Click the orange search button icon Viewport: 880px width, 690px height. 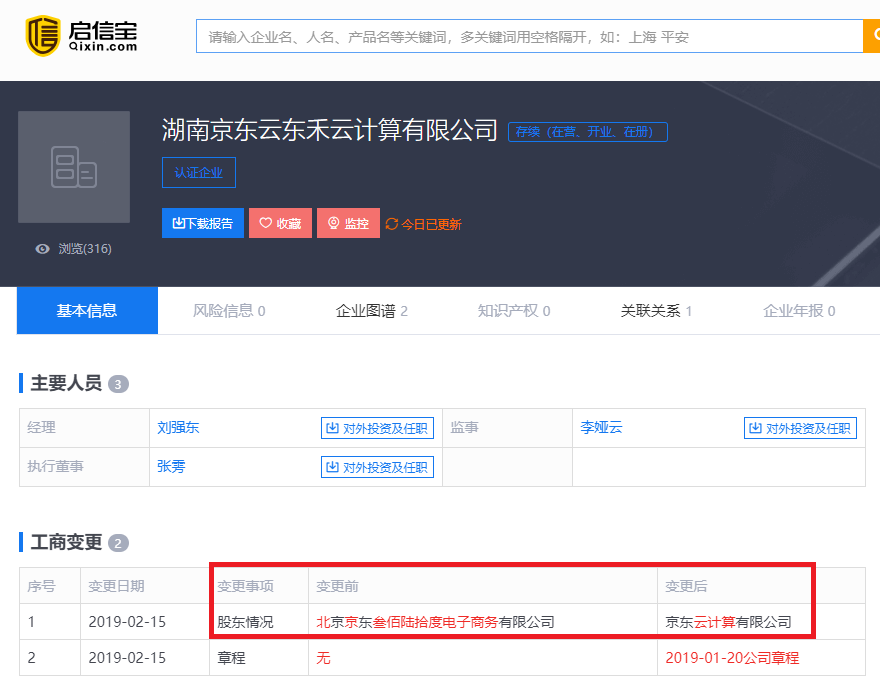(x=872, y=36)
